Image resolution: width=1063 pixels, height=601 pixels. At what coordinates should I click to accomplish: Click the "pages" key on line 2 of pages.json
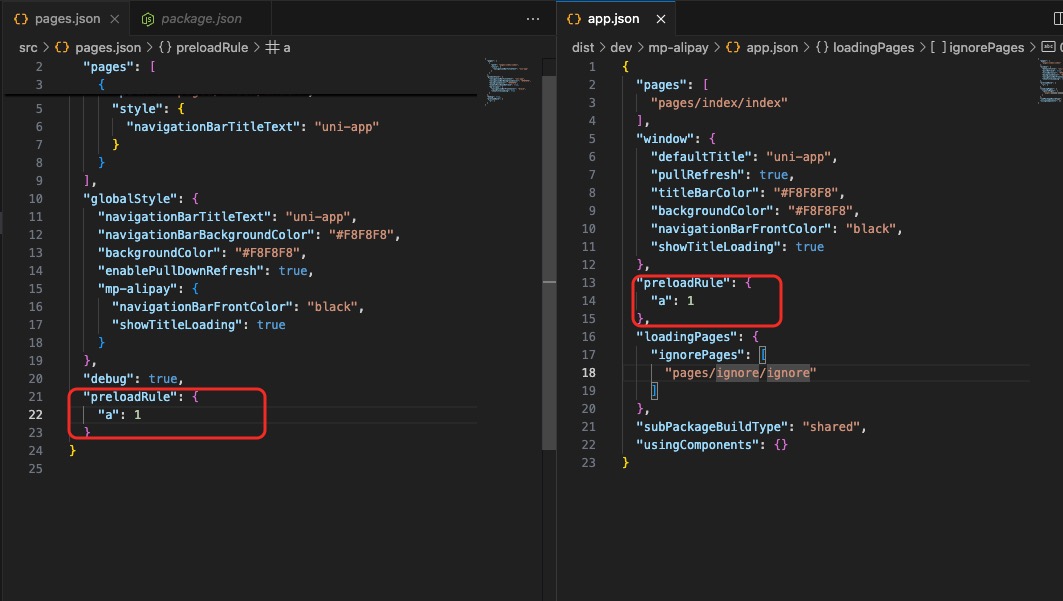click(x=108, y=67)
